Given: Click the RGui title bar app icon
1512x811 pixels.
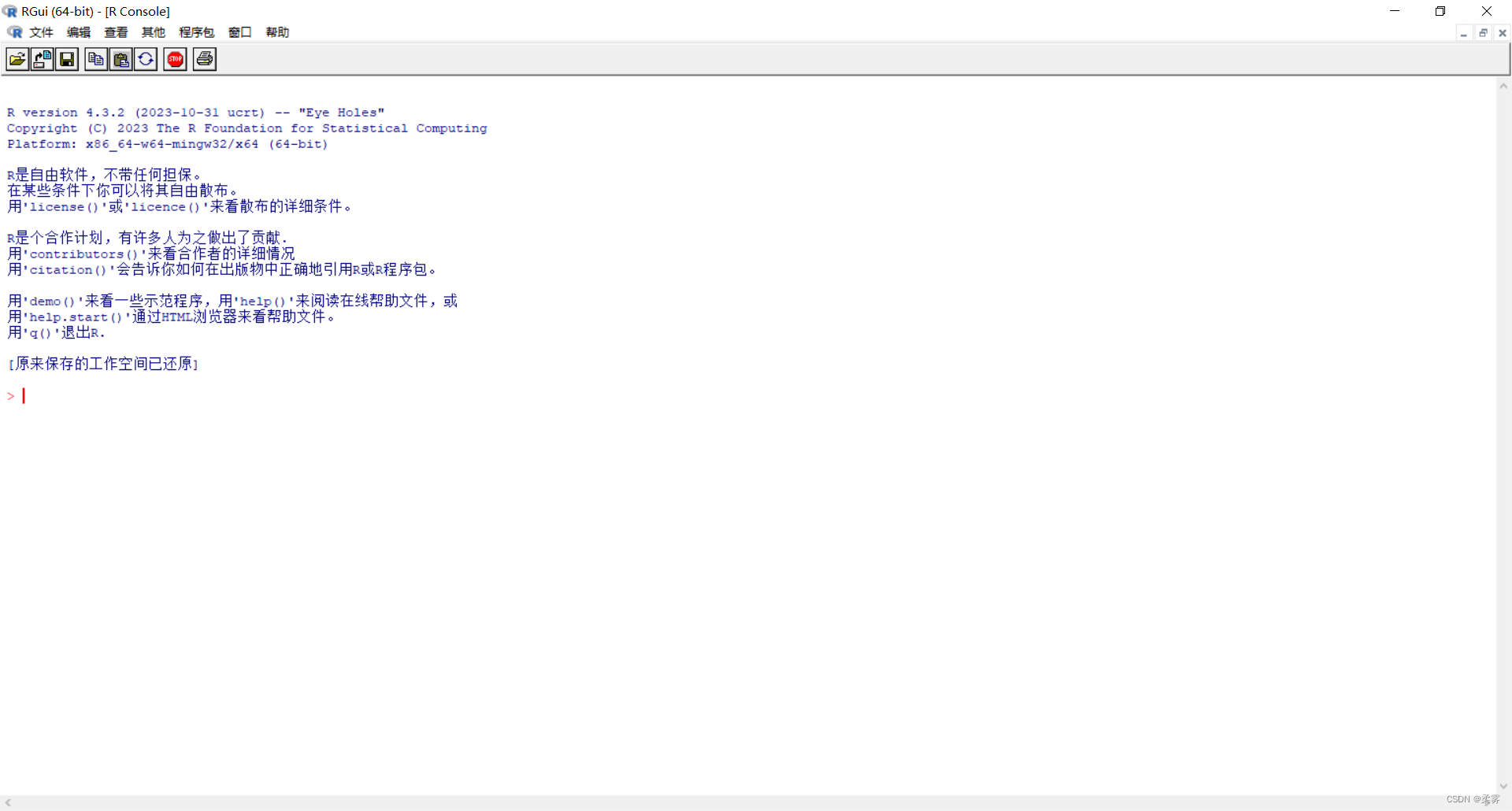Looking at the screenshot, I should (x=9, y=11).
